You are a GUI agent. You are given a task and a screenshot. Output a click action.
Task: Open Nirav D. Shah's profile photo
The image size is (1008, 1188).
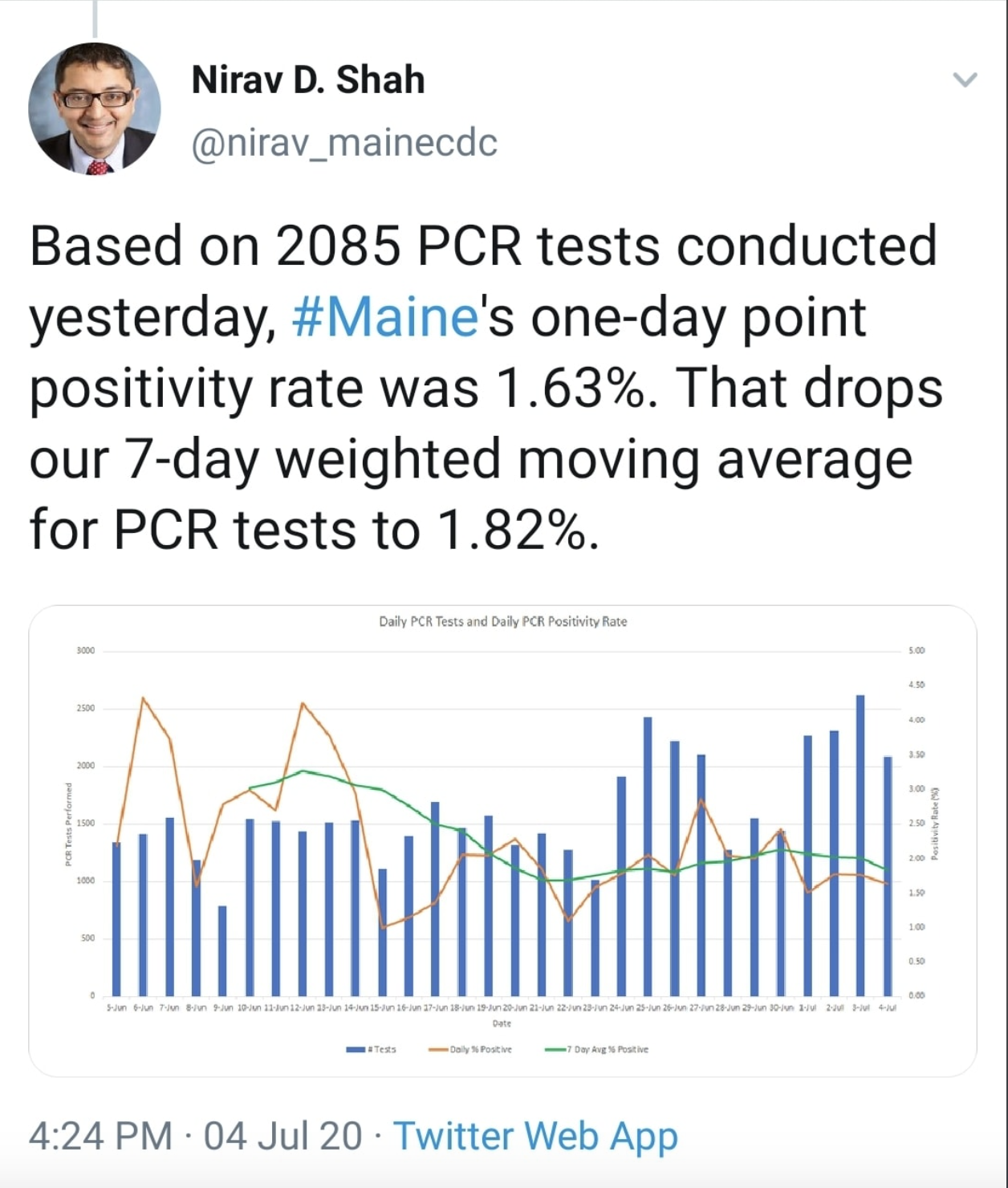pyautogui.click(x=95, y=109)
